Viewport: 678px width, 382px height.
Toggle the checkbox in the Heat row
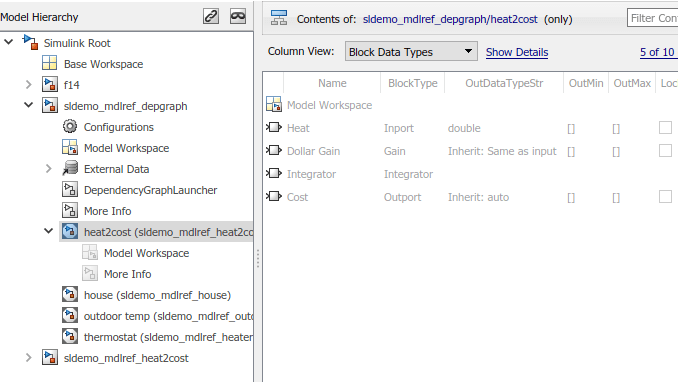[x=665, y=128]
